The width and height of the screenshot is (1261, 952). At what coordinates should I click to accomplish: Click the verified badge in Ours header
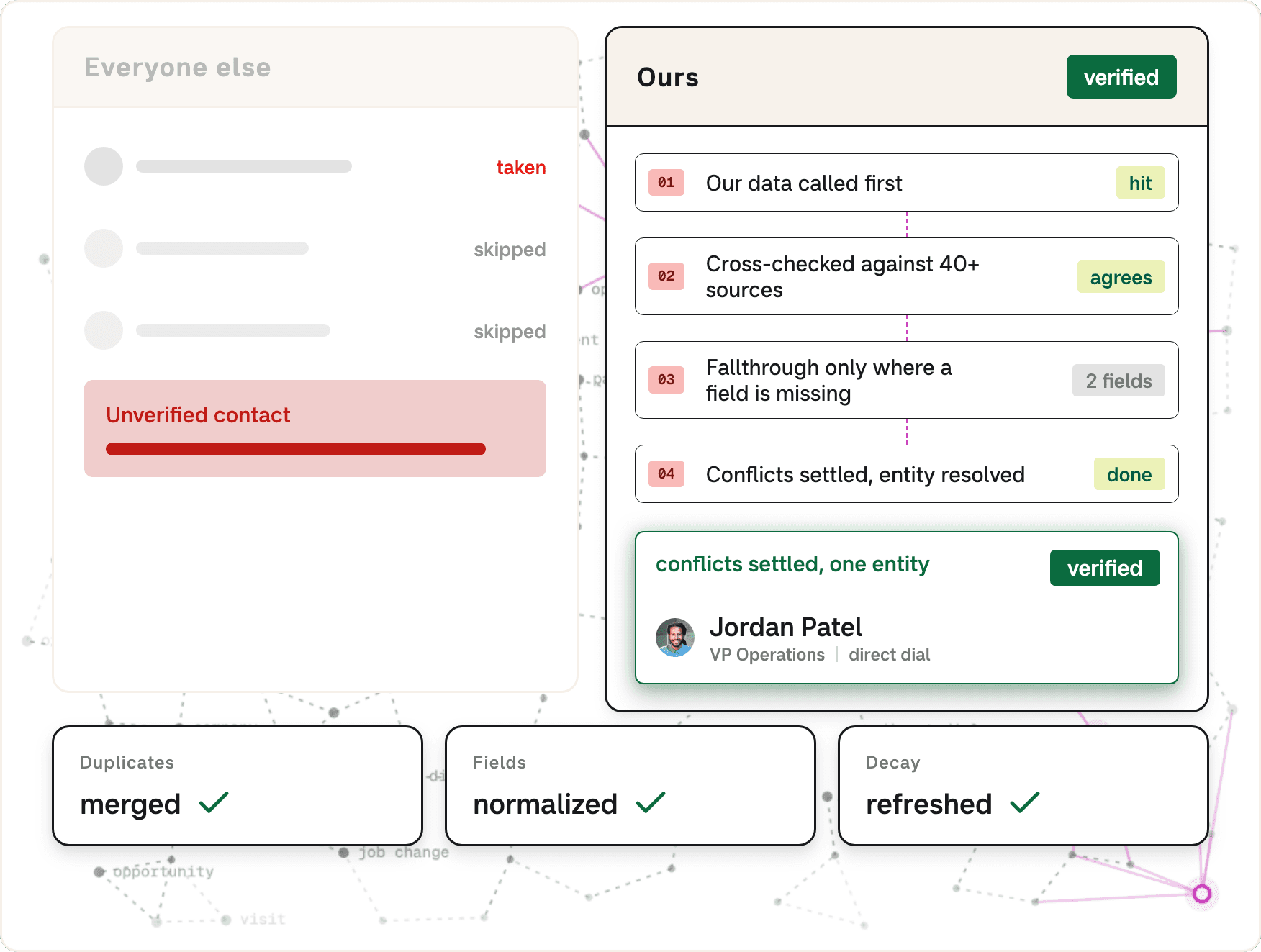(x=1121, y=77)
